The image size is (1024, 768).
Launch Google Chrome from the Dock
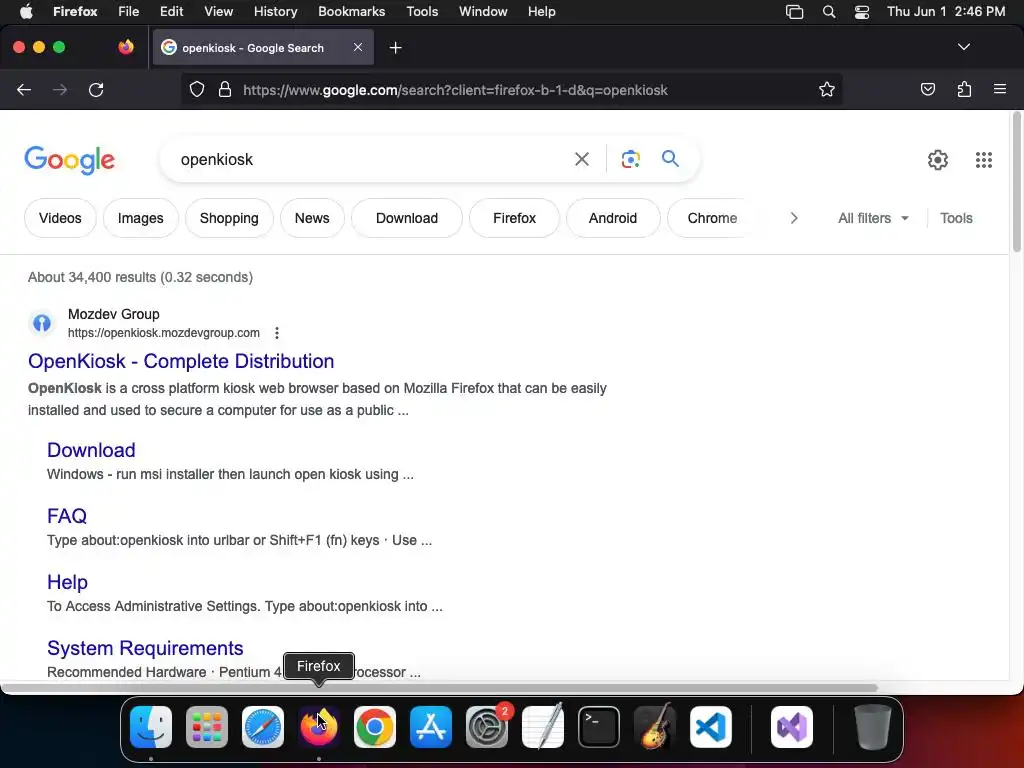[x=375, y=727]
